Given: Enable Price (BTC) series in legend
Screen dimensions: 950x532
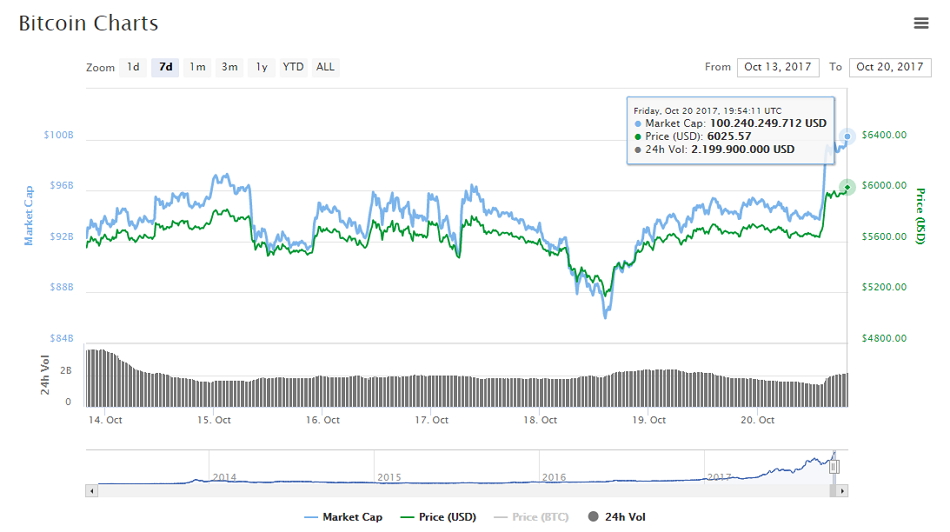Looking at the screenshot, I should (x=531, y=517).
